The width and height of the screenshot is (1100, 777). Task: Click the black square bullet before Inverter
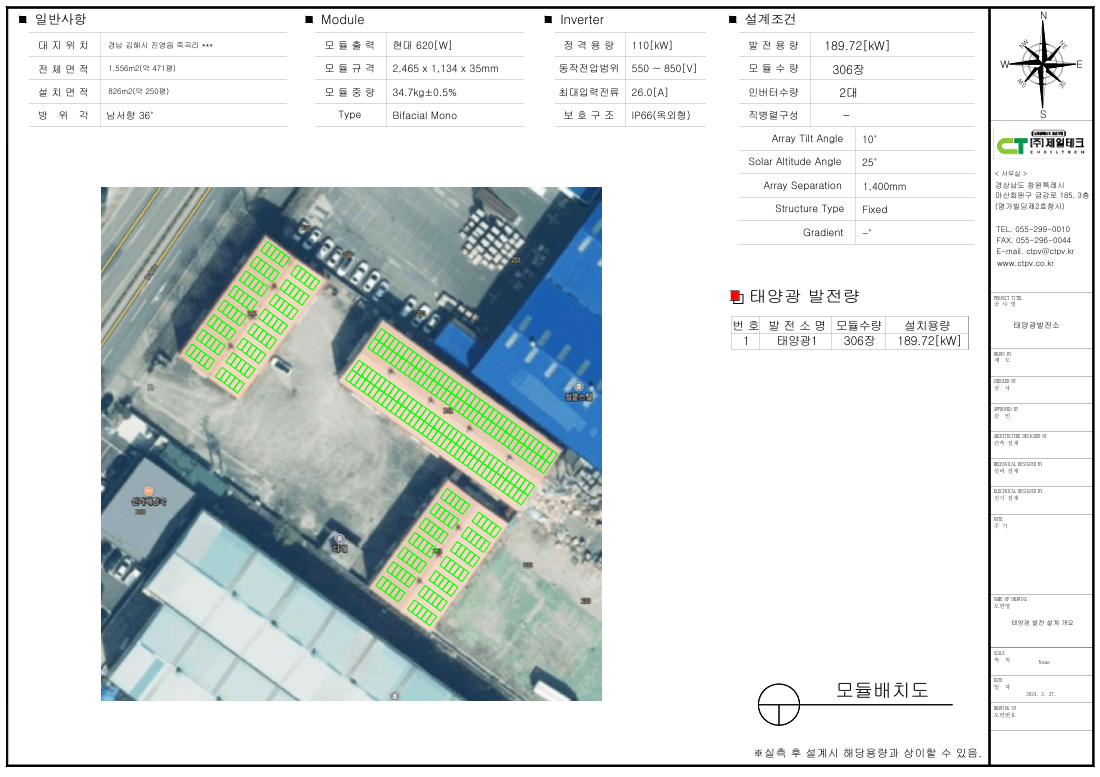(x=548, y=20)
